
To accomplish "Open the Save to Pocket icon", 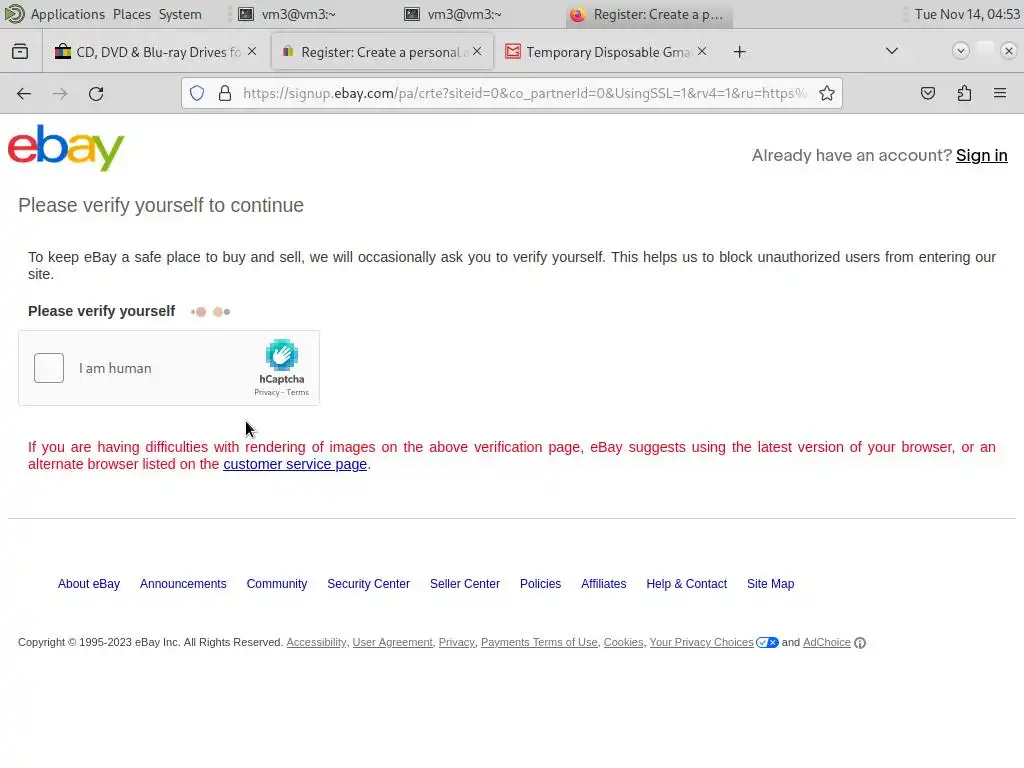I will [927, 93].
